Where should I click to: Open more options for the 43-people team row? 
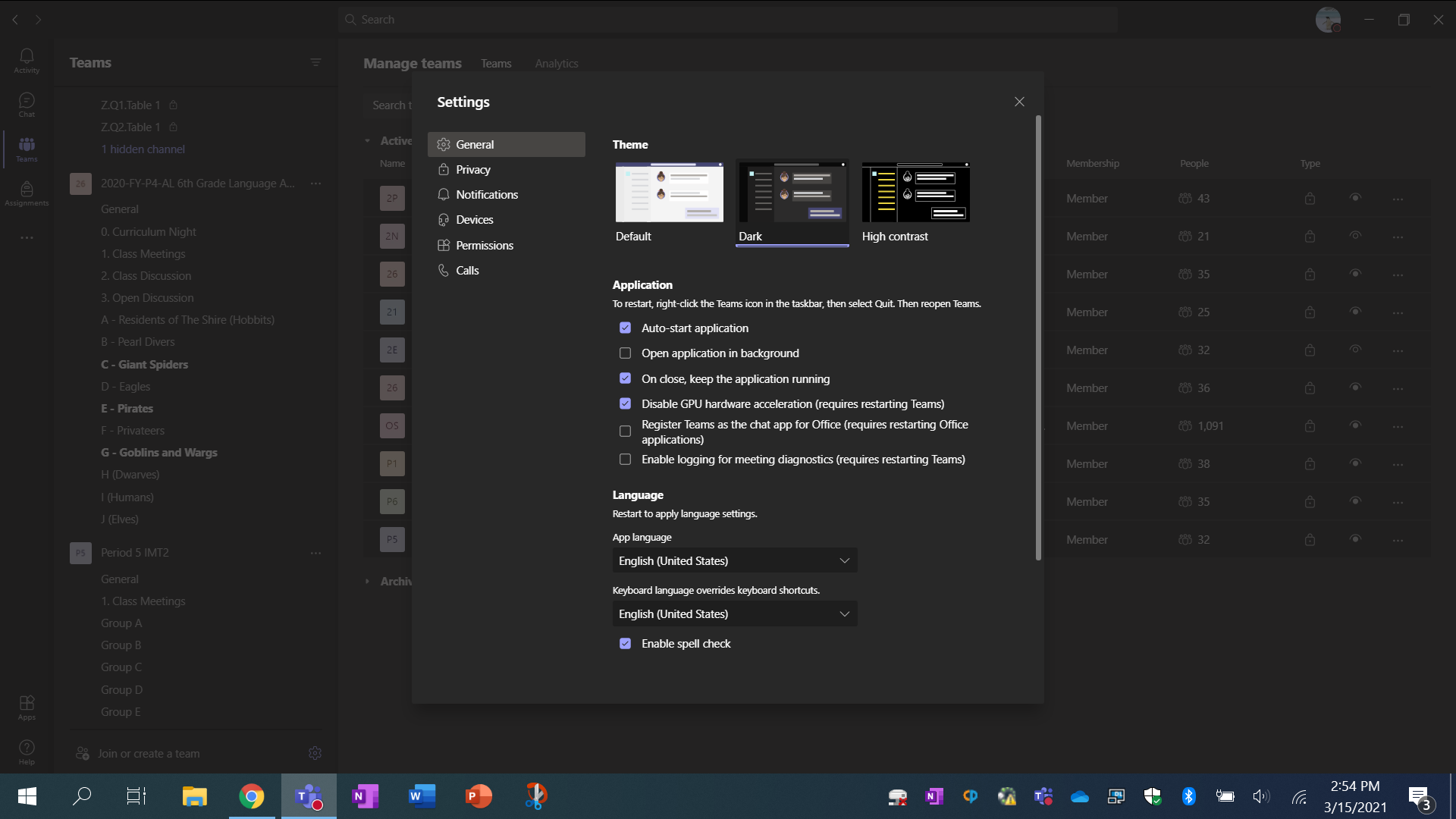tap(1398, 199)
